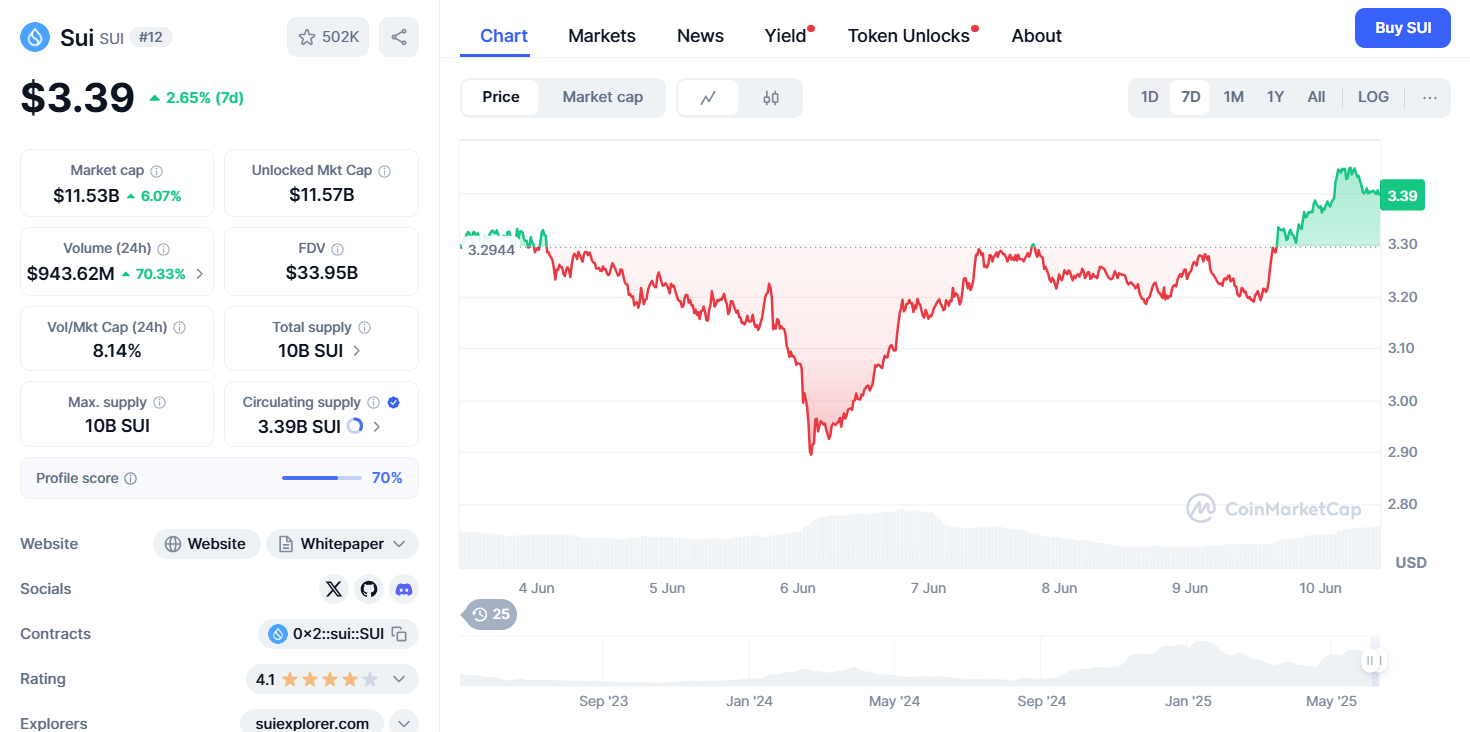Click the share icon near watchlist
Image resolution: width=1470 pixels, height=732 pixels.
click(399, 37)
